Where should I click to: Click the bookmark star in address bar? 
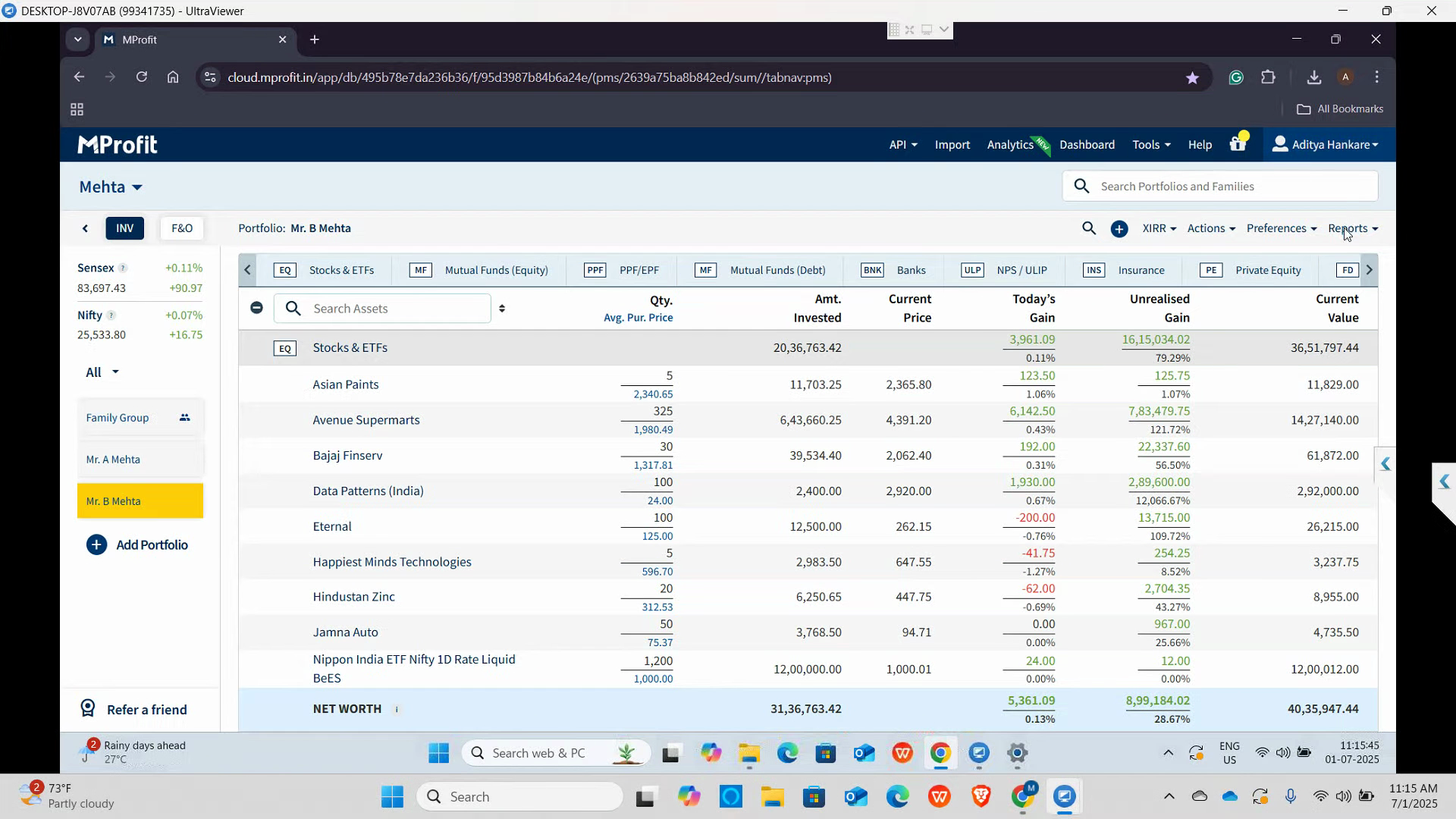click(x=1192, y=77)
